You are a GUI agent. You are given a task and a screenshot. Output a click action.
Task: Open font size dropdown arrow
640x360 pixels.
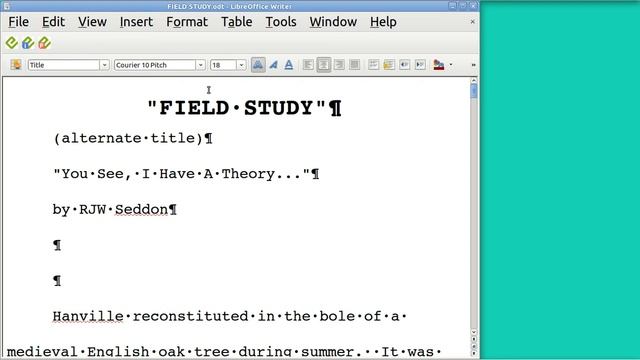[241, 65]
